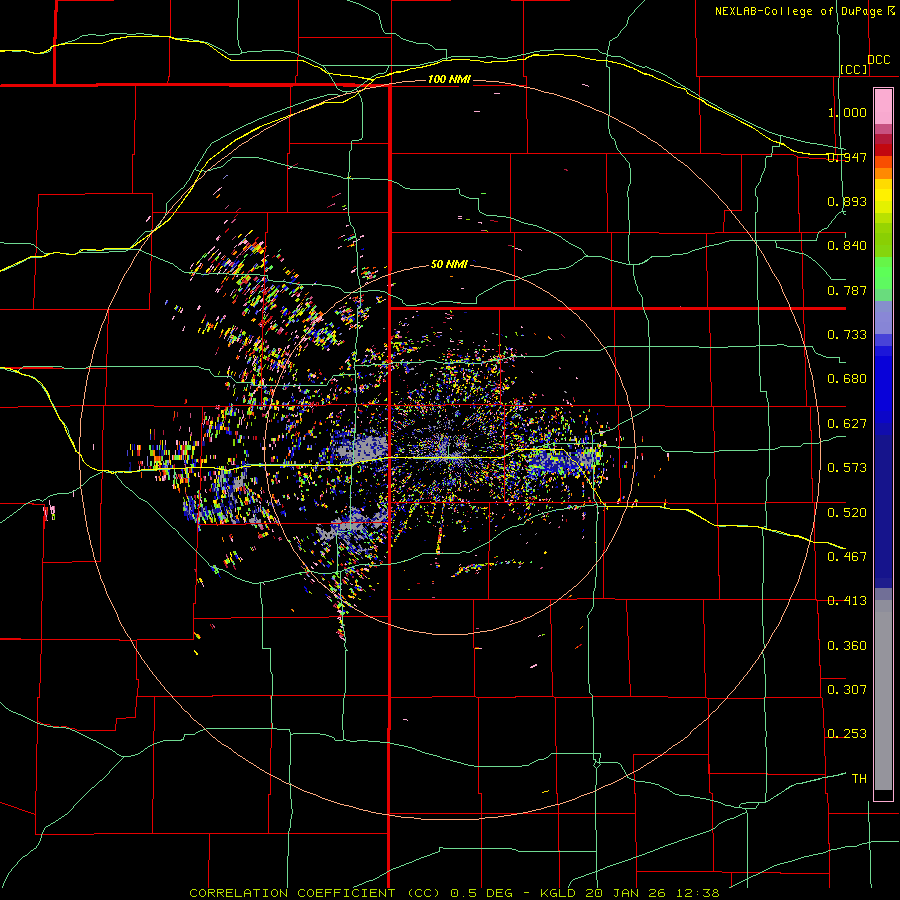Pick the lavender color bar segment
900x900 pixels.
(883, 317)
